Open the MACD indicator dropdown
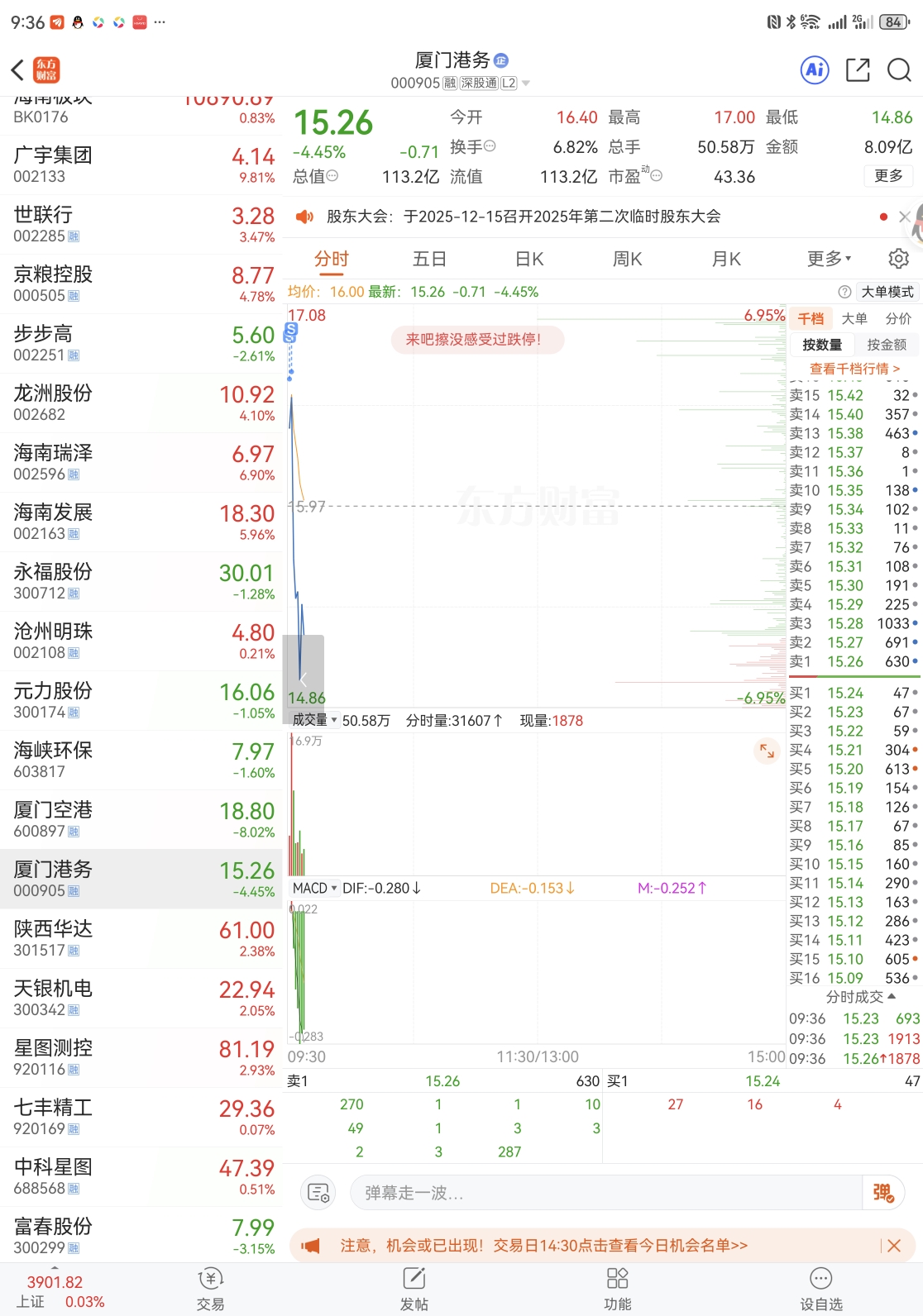923x1316 pixels. tap(315, 888)
